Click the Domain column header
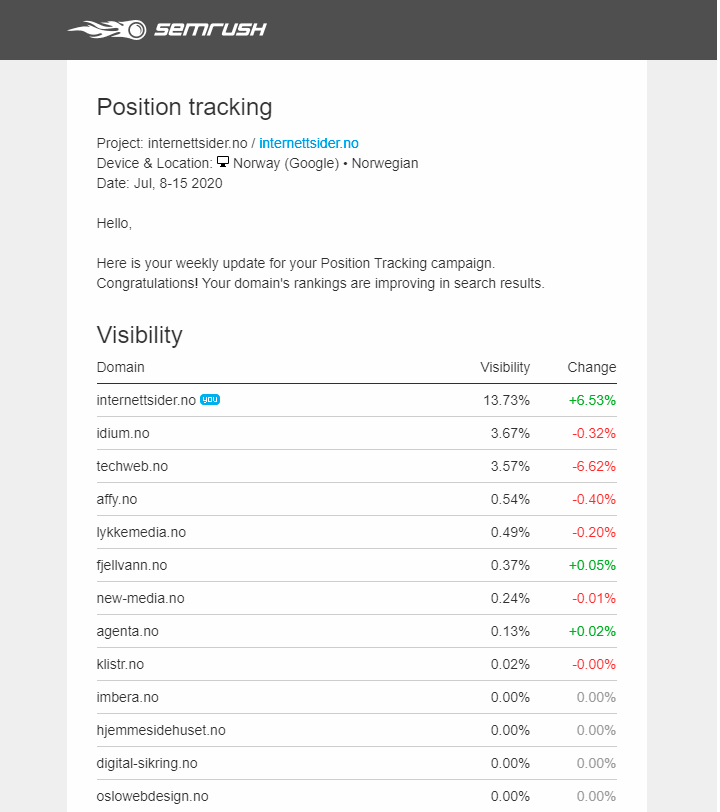Viewport: 720px width, 812px height. coord(121,367)
